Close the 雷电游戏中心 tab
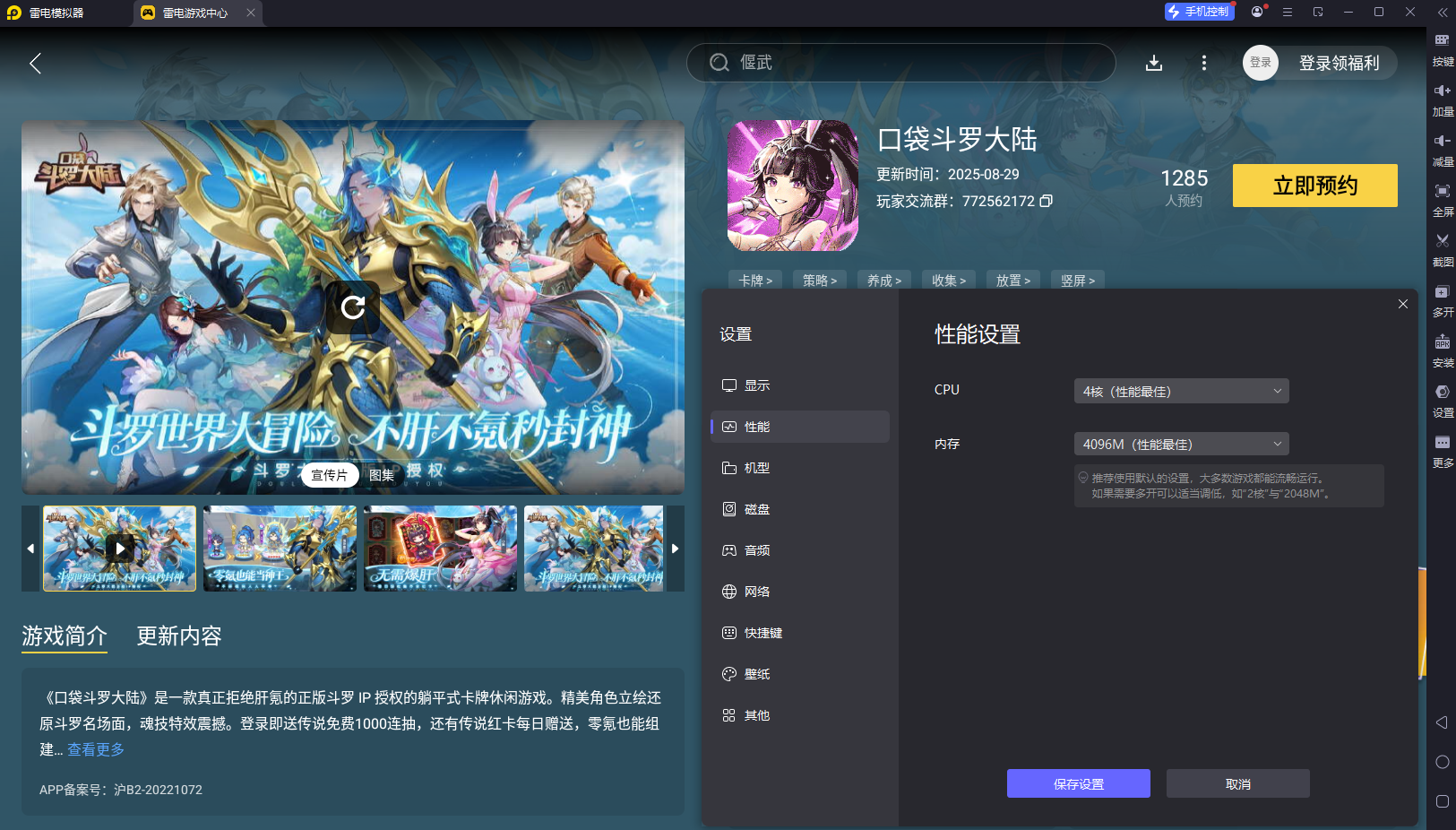Image resolution: width=1456 pixels, height=830 pixels. (x=251, y=13)
